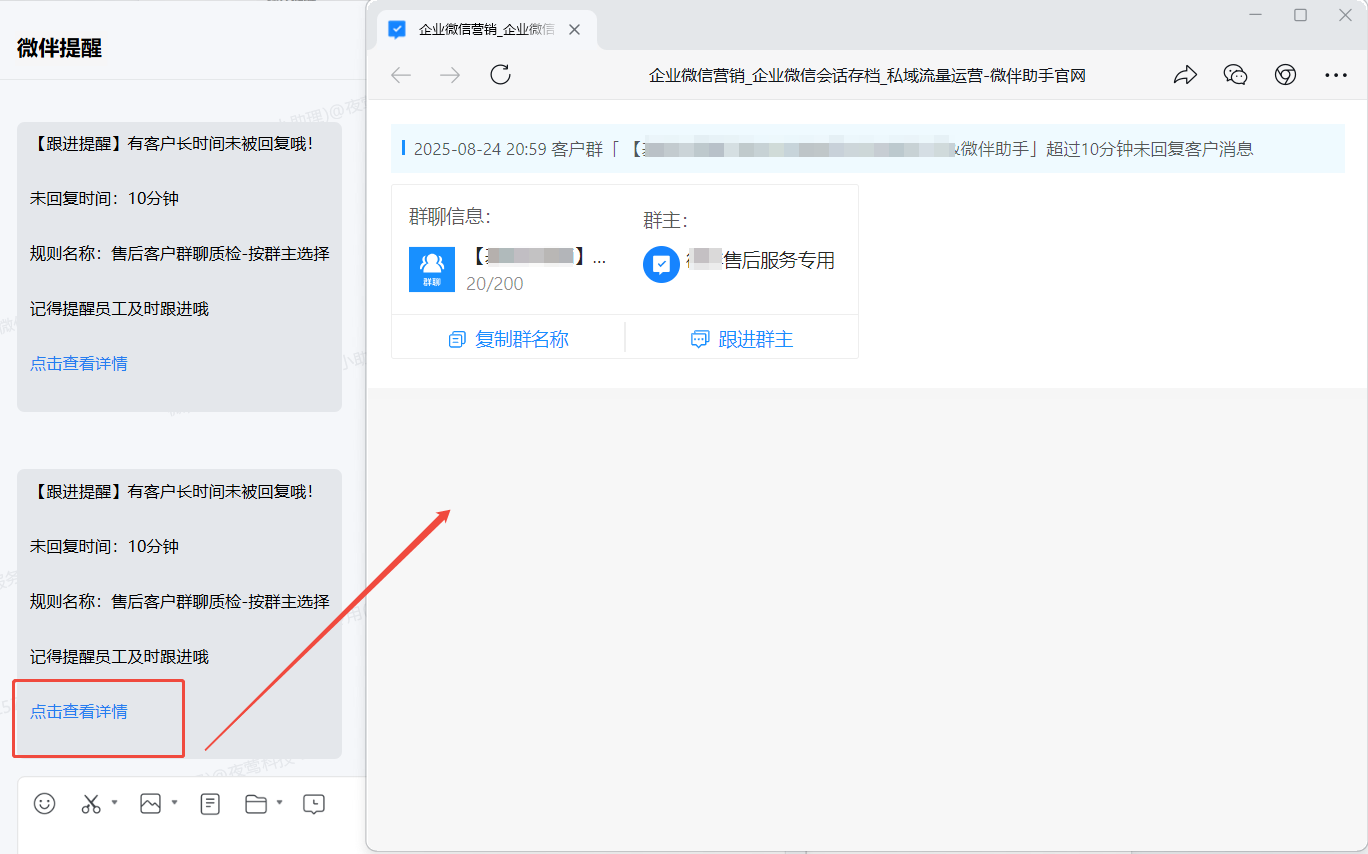Click 跟进群主 button
Image resolution: width=1368 pixels, height=854 pixels.
[742, 339]
